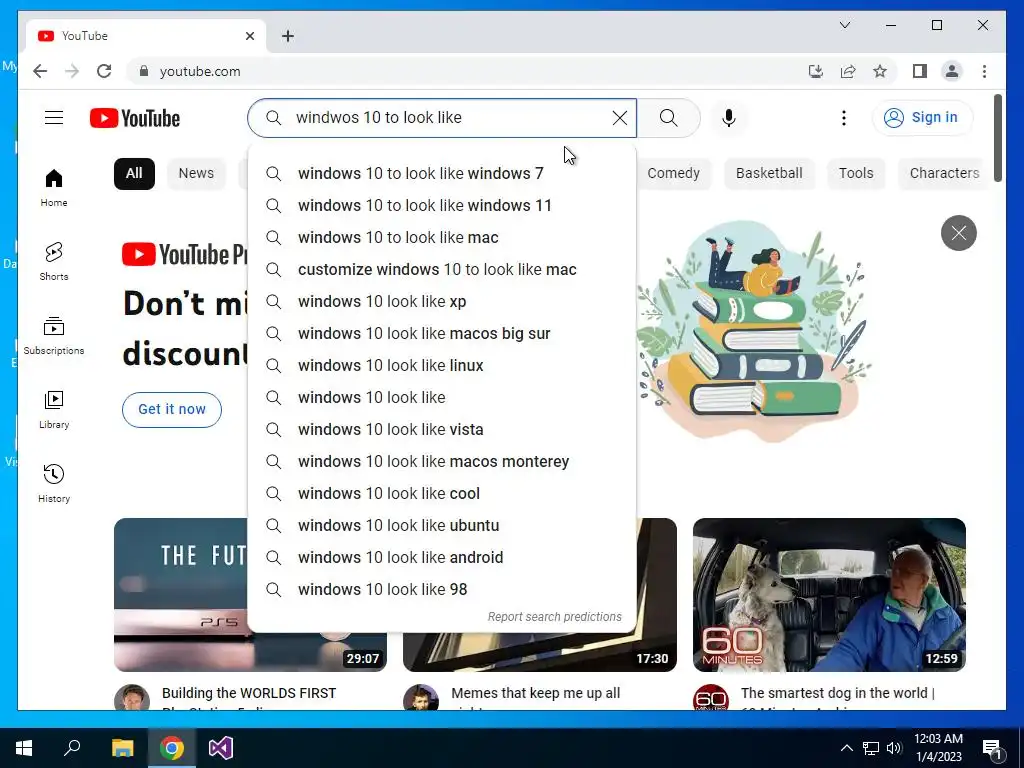Start voice search with the microphone
The image size is (1024, 768).
pyautogui.click(x=729, y=118)
